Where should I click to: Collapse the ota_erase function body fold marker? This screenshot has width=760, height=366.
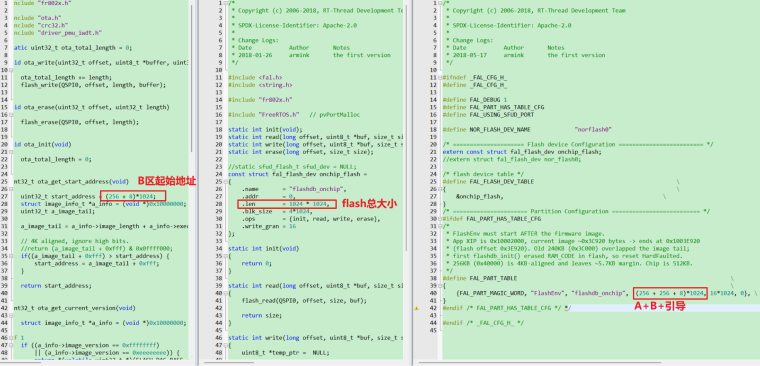(x=11, y=115)
